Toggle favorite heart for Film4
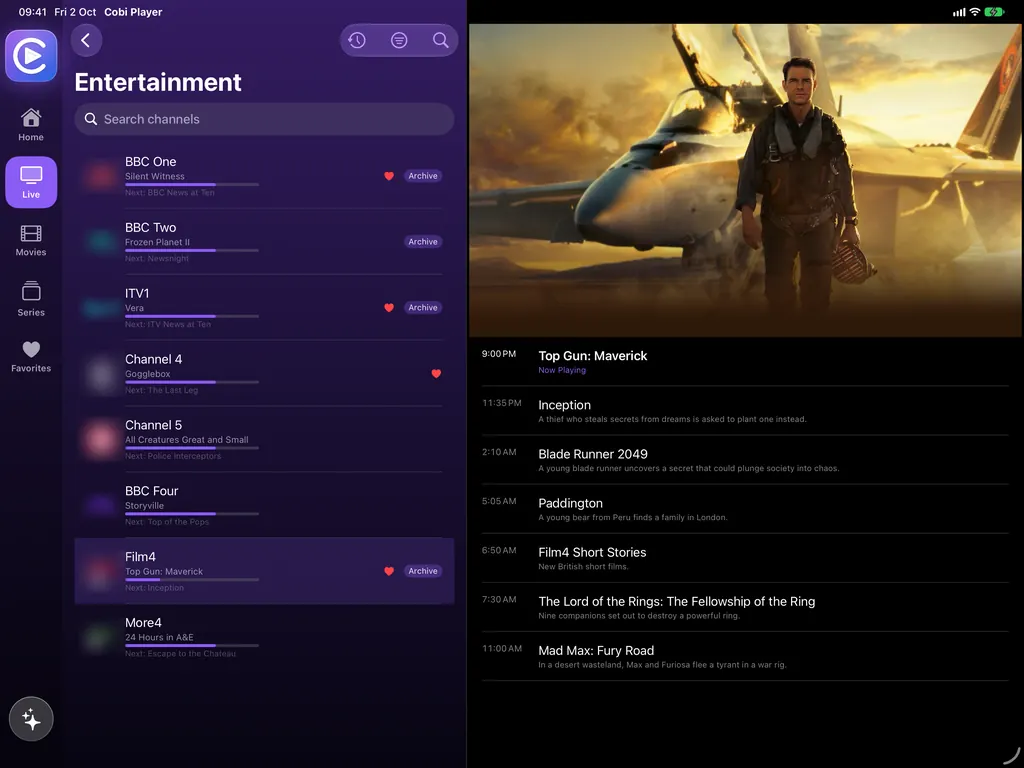 point(389,571)
